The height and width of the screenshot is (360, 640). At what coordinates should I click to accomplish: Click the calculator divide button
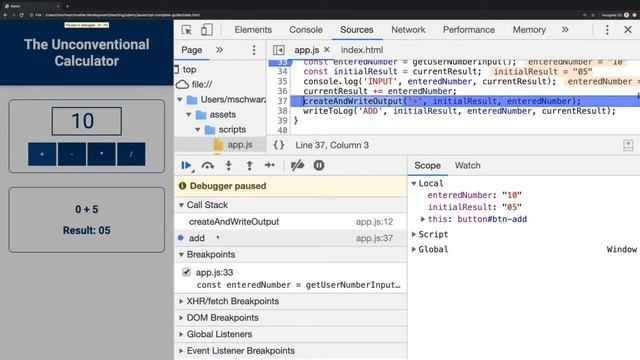pos(131,154)
